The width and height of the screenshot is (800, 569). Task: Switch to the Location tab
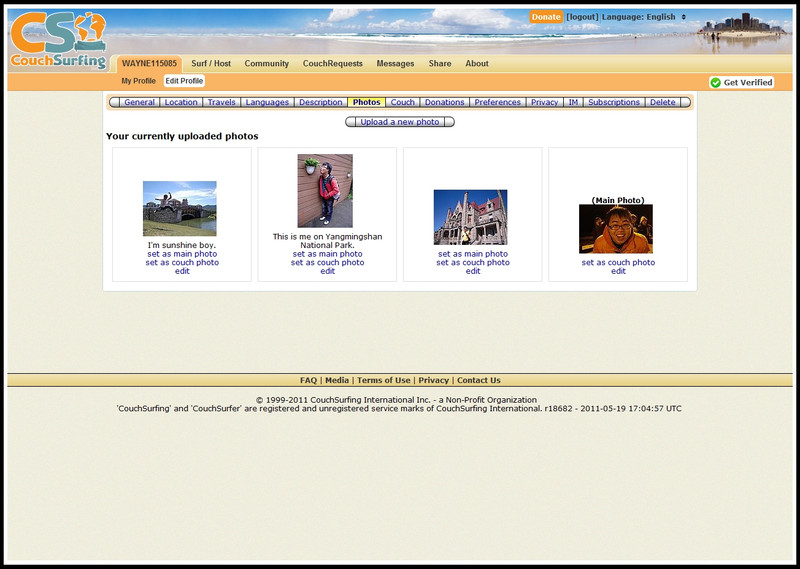(x=181, y=102)
